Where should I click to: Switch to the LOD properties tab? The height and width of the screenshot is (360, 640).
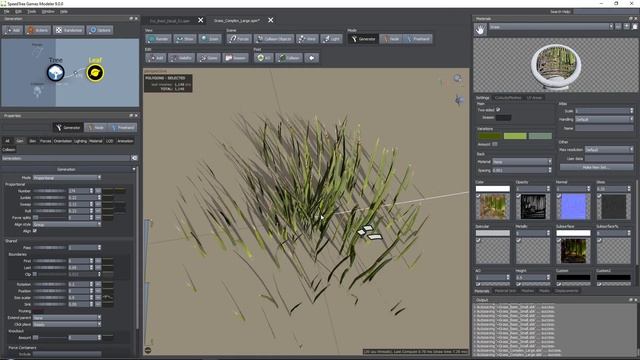109,141
